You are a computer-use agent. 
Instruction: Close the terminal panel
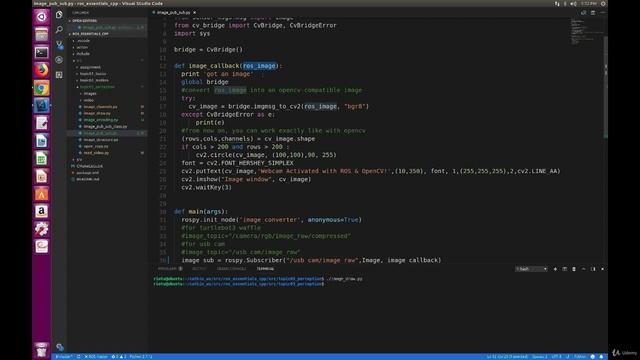click(602, 269)
